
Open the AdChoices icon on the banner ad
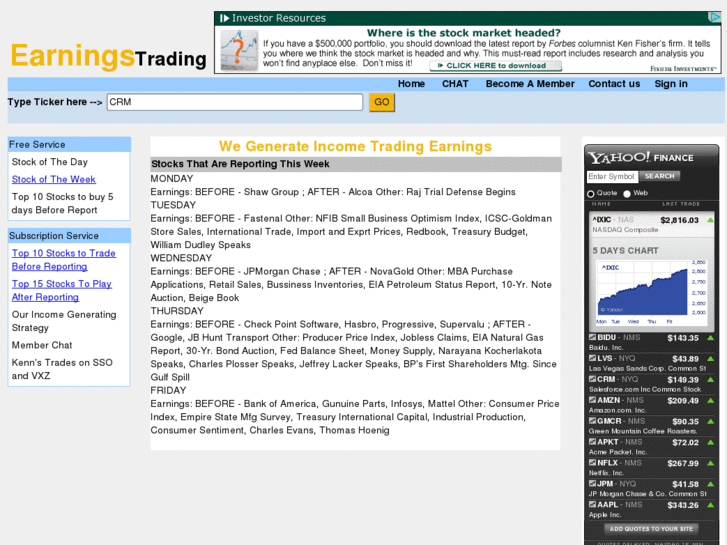[714, 18]
